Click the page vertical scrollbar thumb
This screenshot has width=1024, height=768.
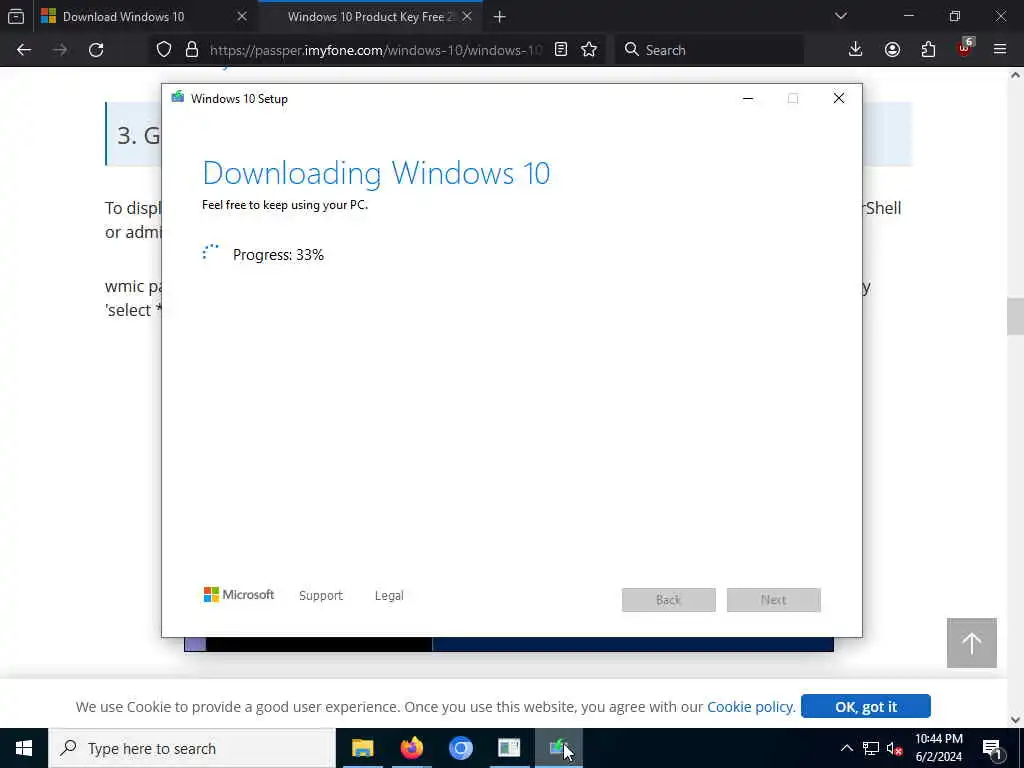tap(1016, 316)
